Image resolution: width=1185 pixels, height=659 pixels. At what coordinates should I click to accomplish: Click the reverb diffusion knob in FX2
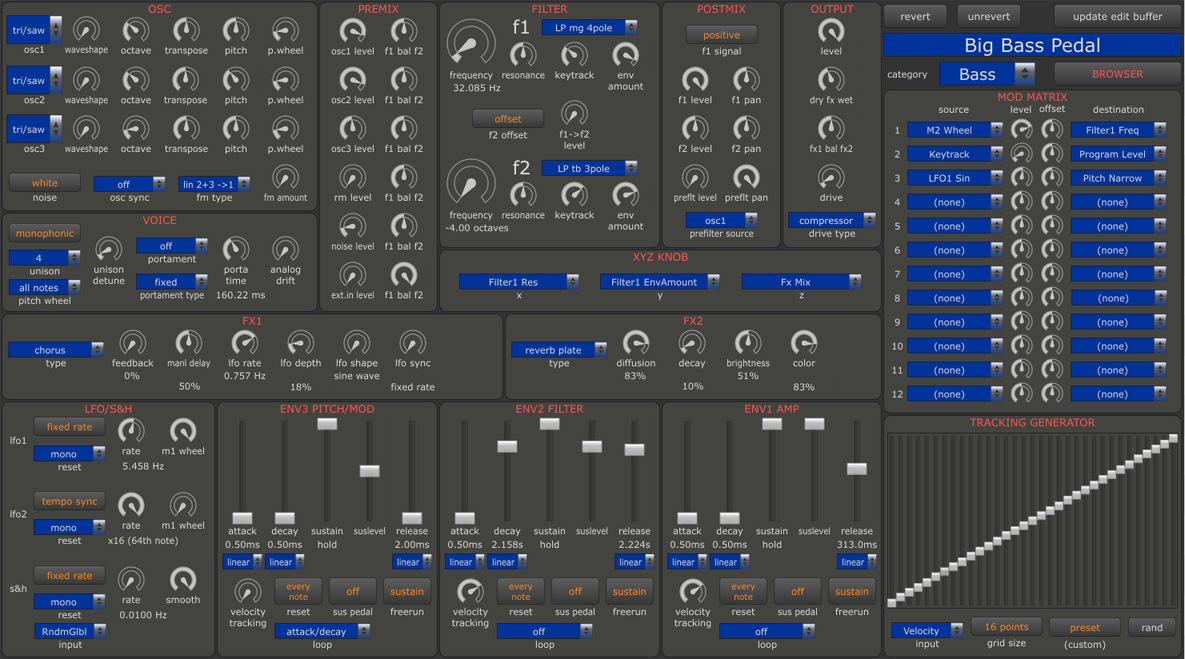tap(636, 343)
